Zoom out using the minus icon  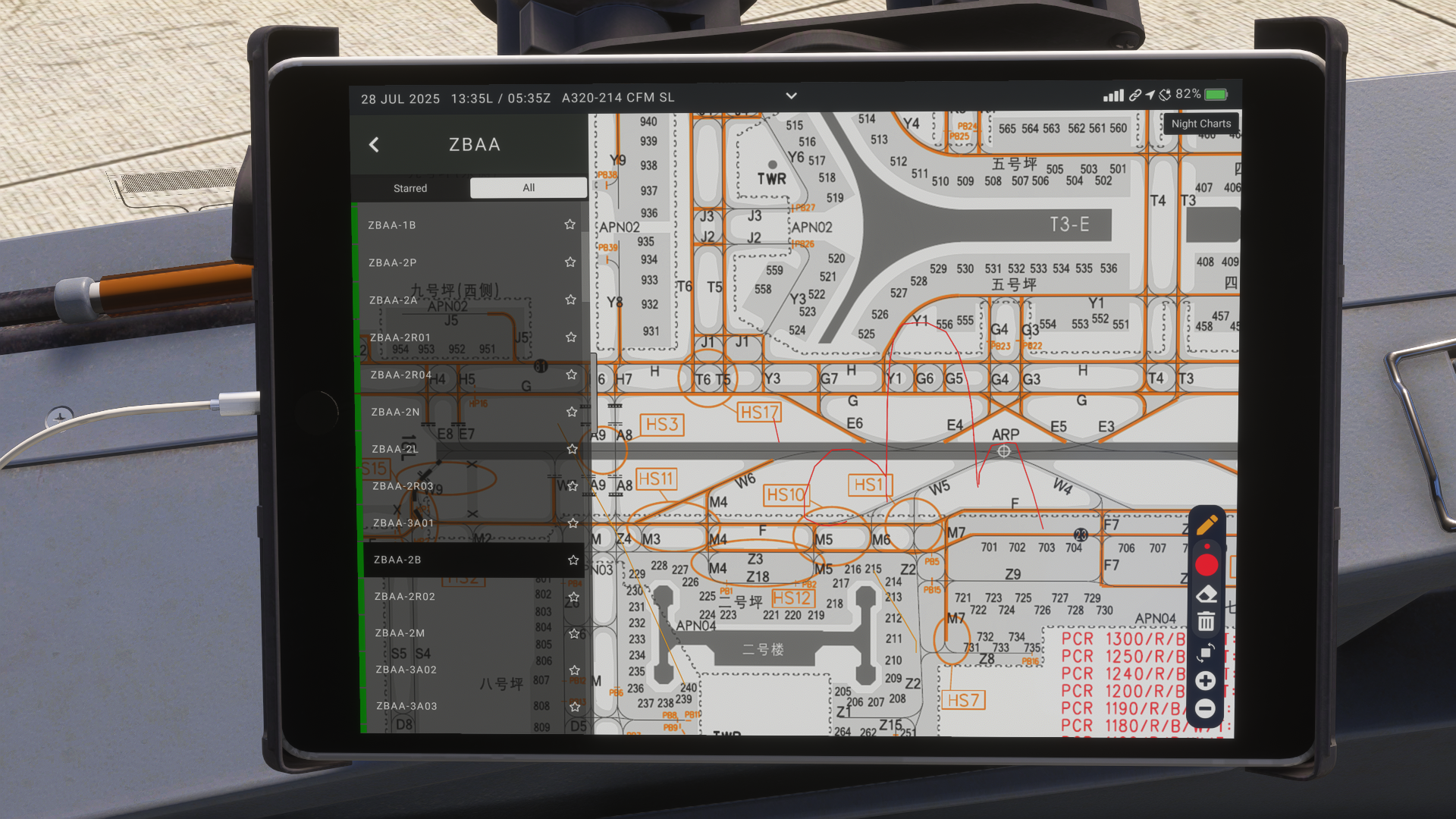pyautogui.click(x=1207, y=708)
